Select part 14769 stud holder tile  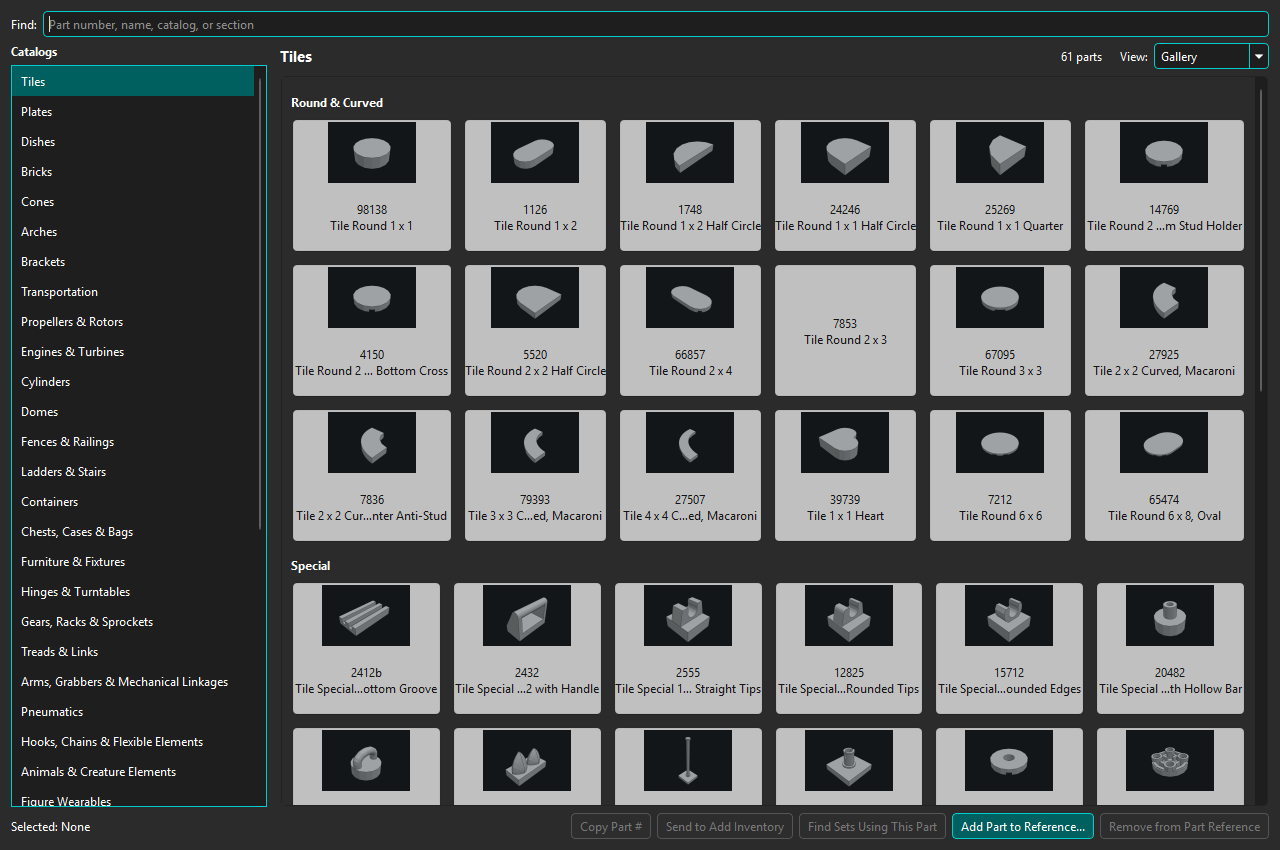pos(1164,185)
